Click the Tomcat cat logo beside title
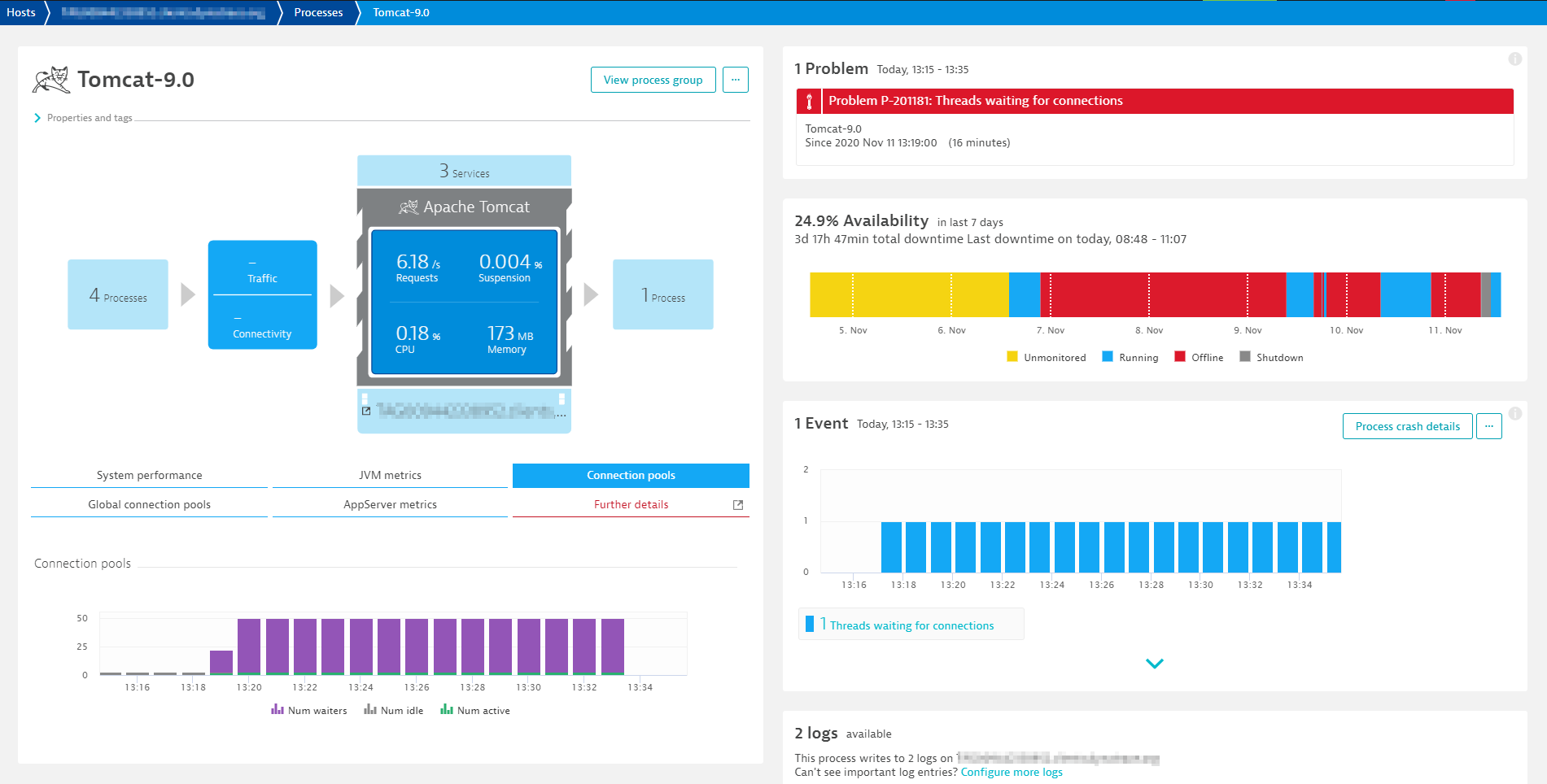 tap(51, 80)
